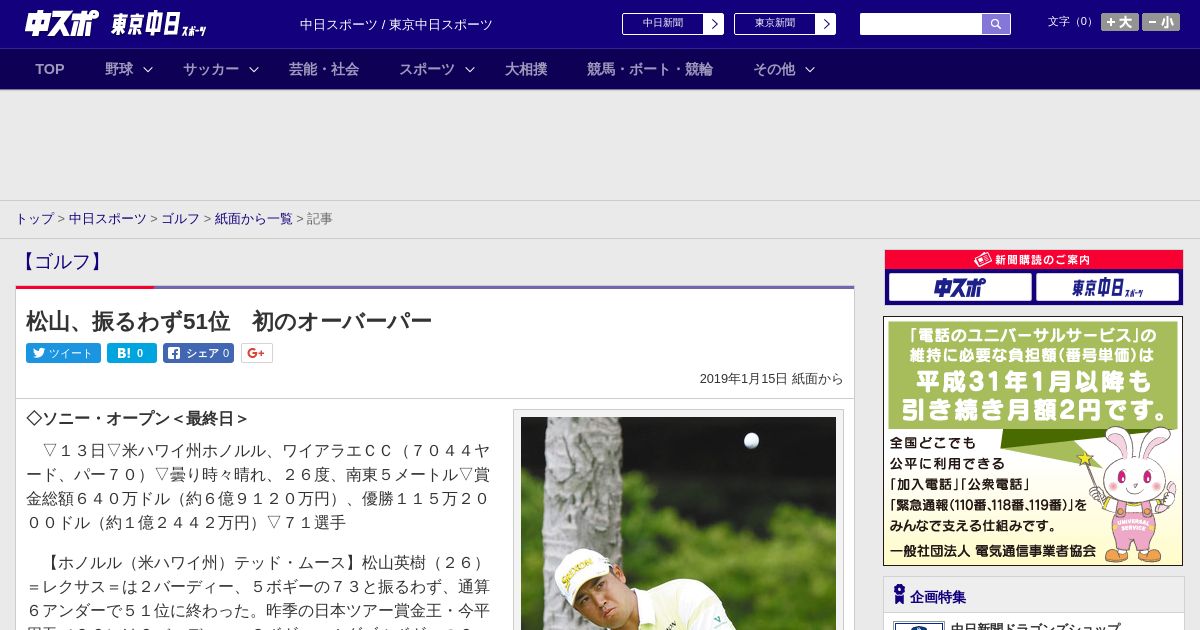Share article on Facebook シェア button

(x=199, y=353)
